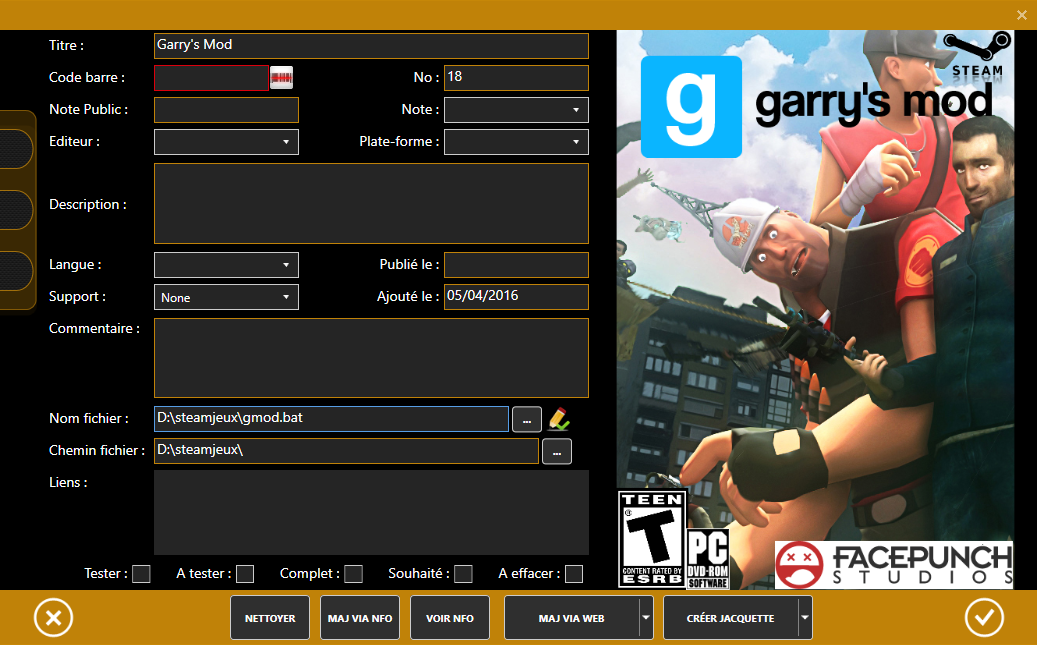Screen dimensions: 1037x645
Task: Click the CRÉER JACQUETTE button
Action: (730, 618)
